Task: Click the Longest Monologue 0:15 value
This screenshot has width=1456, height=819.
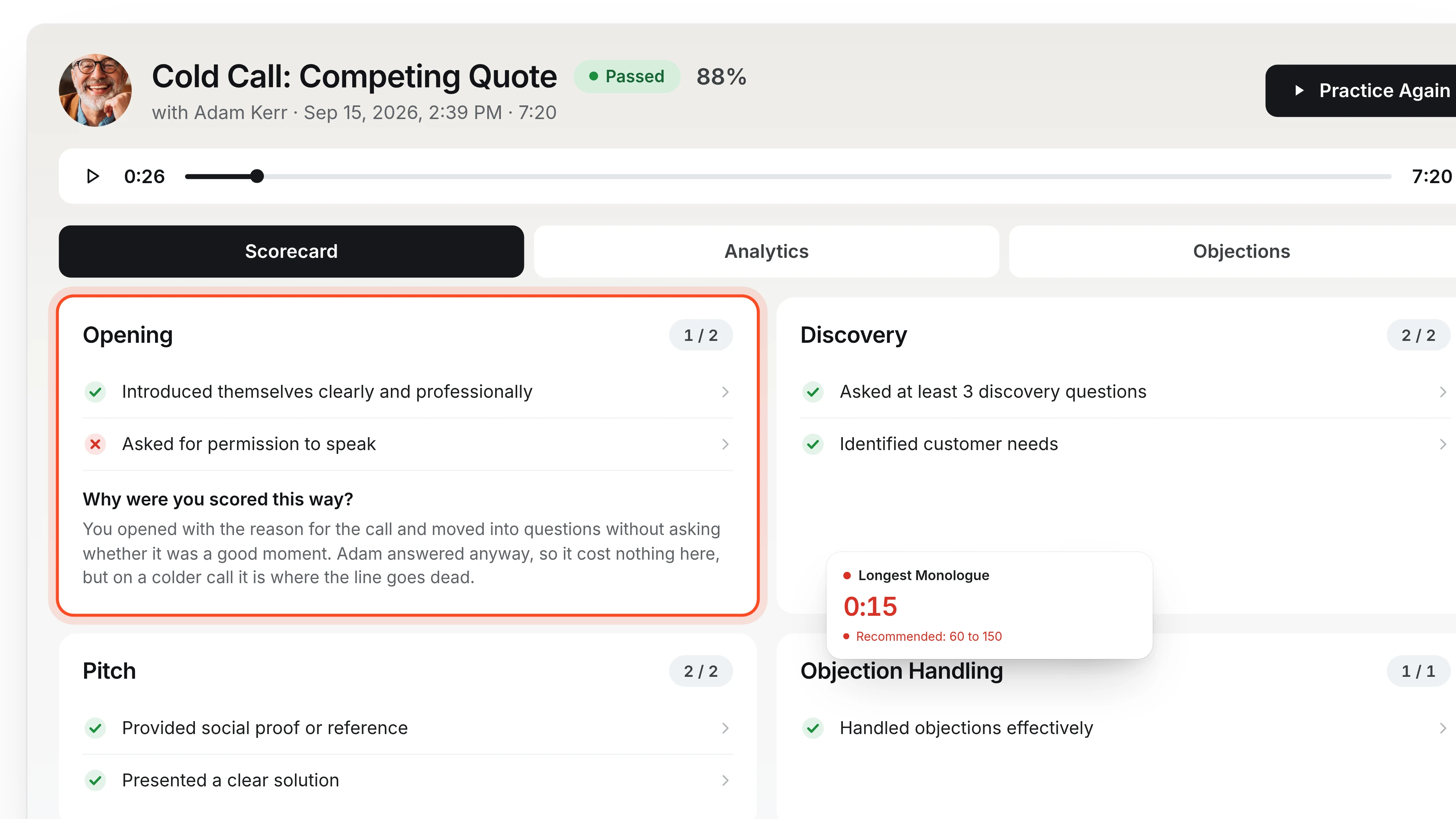Action: point(870,607)
